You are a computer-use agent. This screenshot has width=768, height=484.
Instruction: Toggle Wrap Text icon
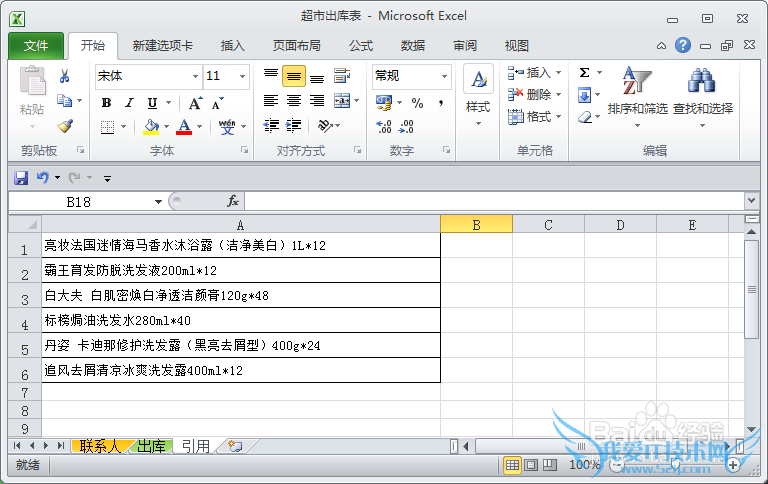[342, 75]
